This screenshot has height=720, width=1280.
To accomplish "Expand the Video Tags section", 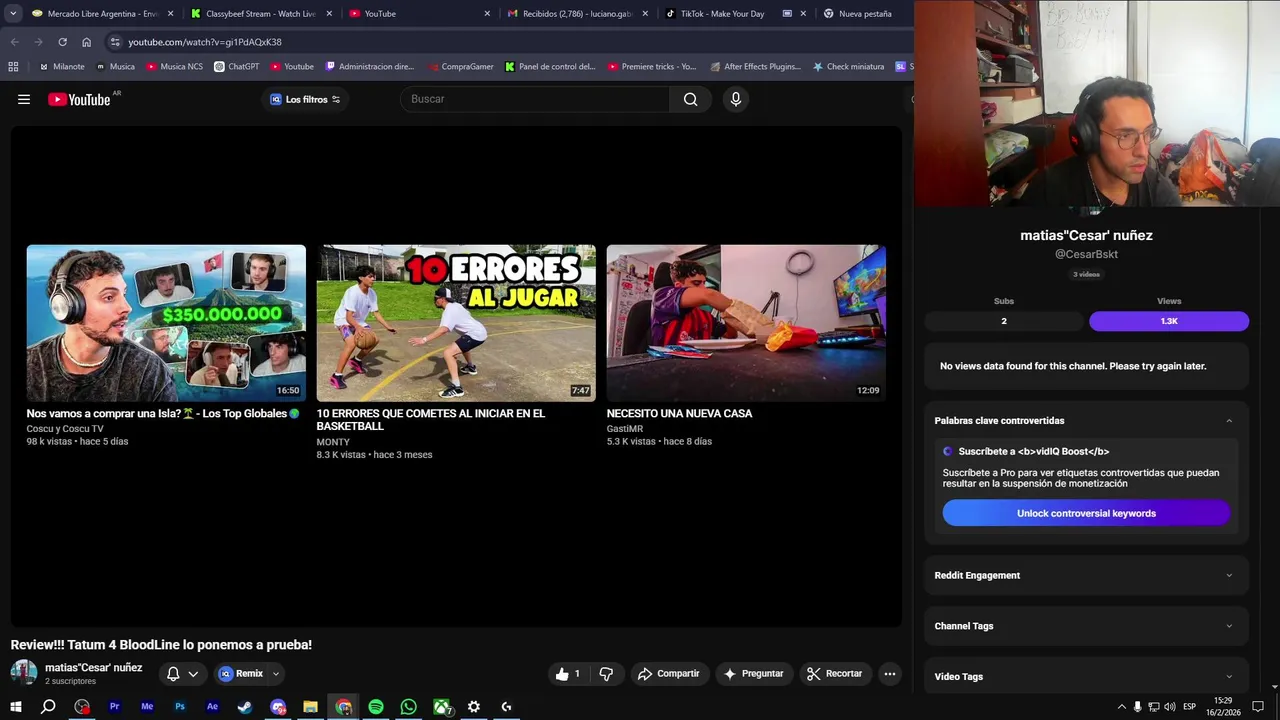I will (1086, 676).
